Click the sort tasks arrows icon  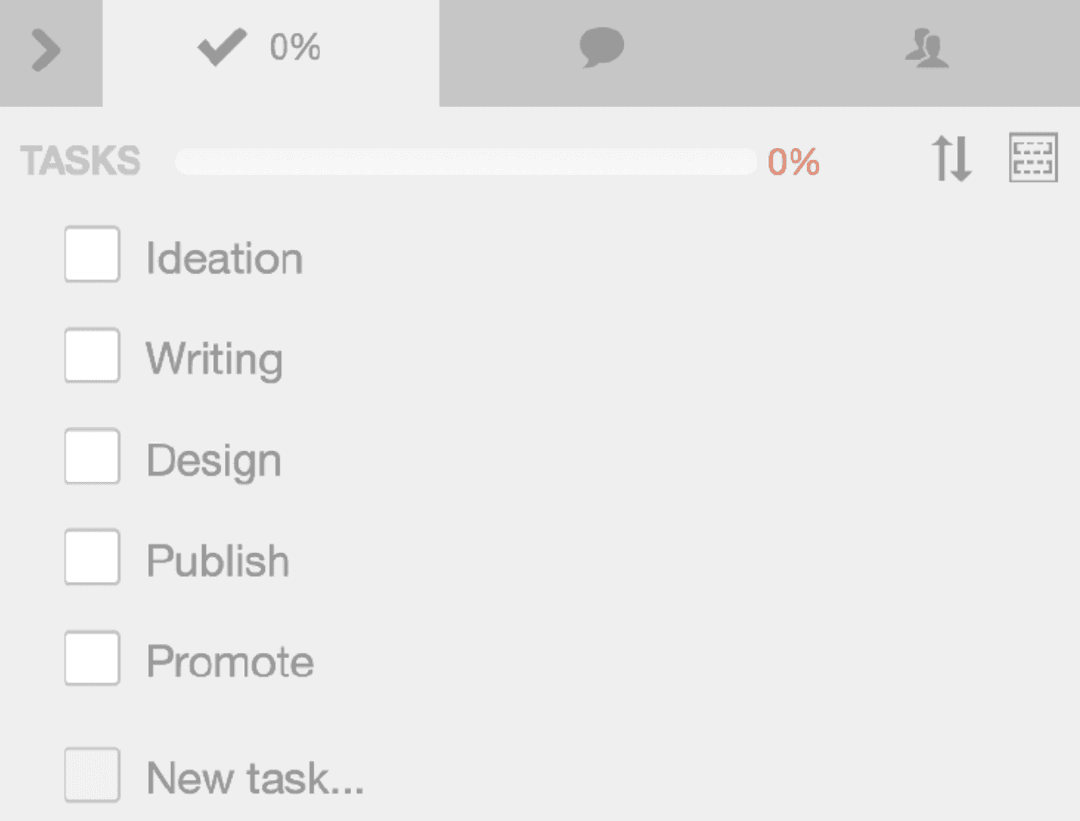pos(951,160)
